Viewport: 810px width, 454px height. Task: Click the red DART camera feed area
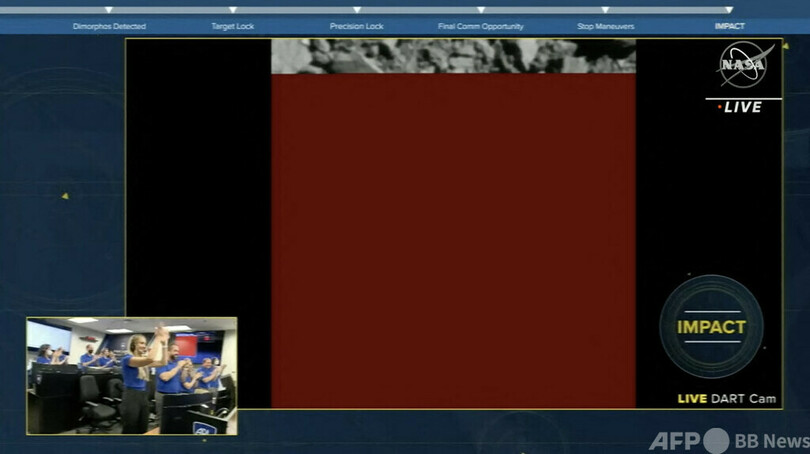[x=453, y=240]
